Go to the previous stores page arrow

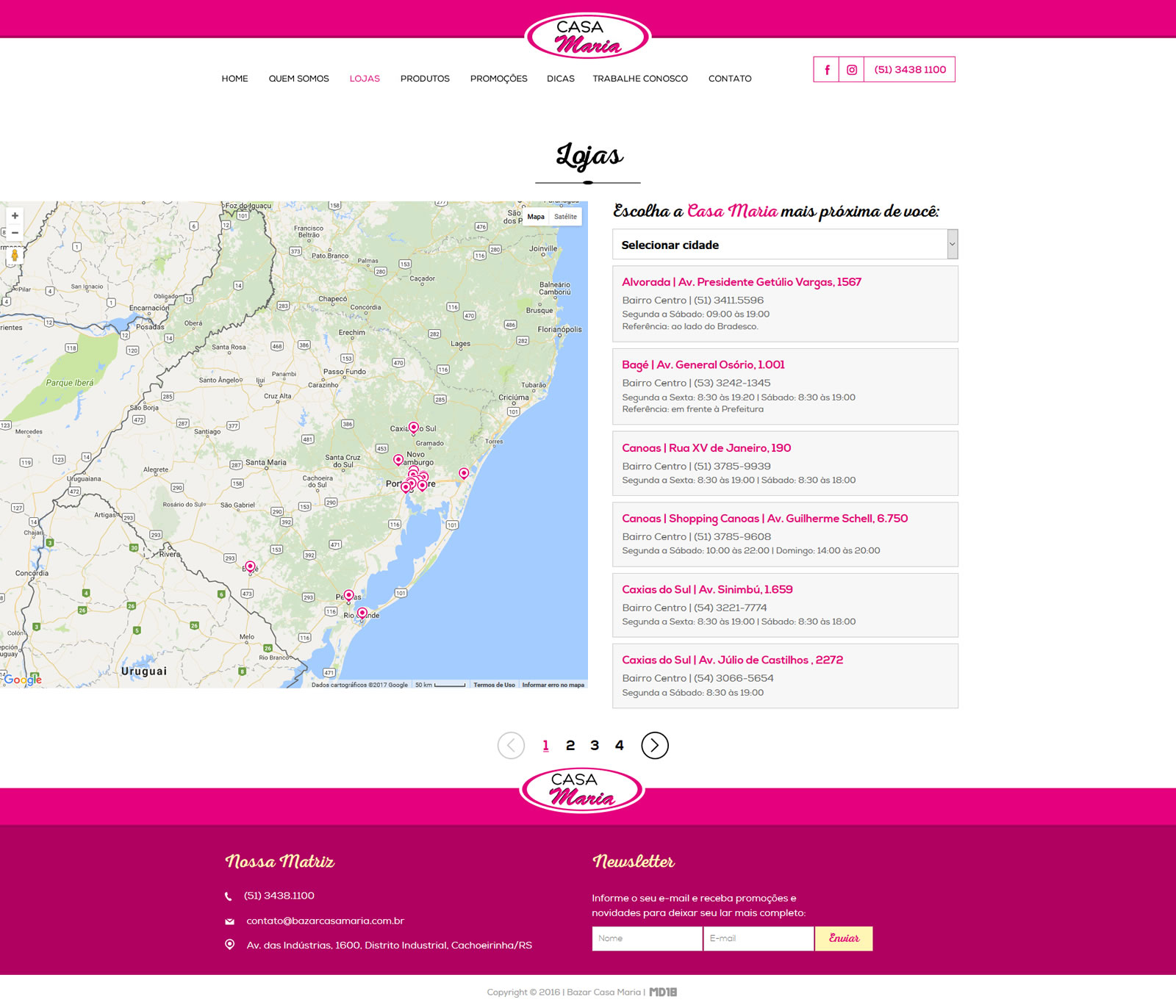[511, 745]
